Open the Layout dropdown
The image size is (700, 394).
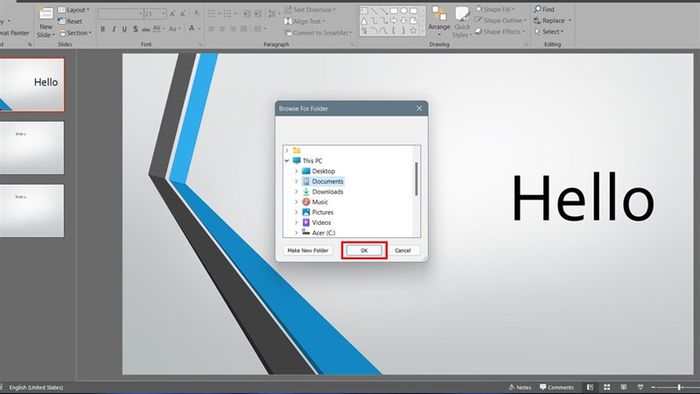tap(74, 9)
